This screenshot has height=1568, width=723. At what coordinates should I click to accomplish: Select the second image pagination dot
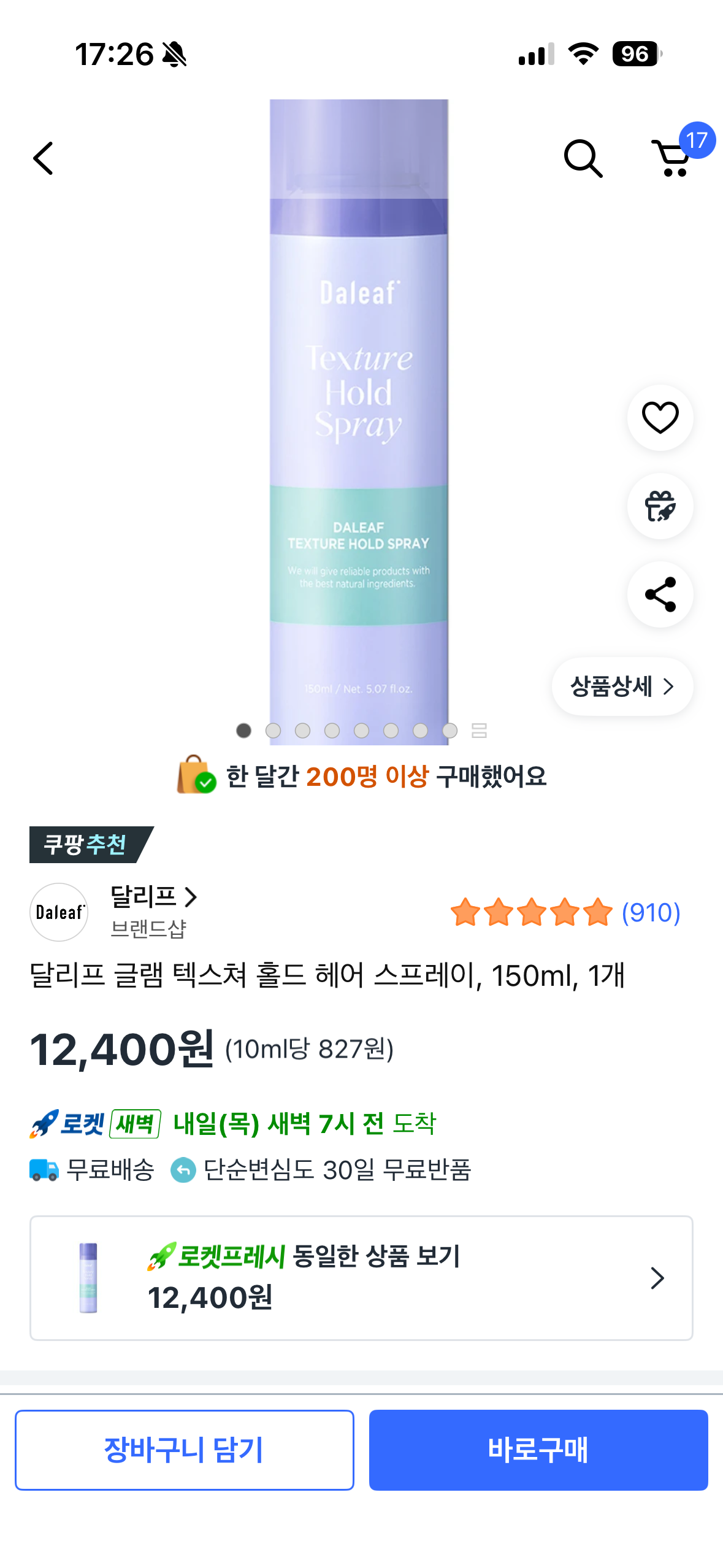coord(273,730)
